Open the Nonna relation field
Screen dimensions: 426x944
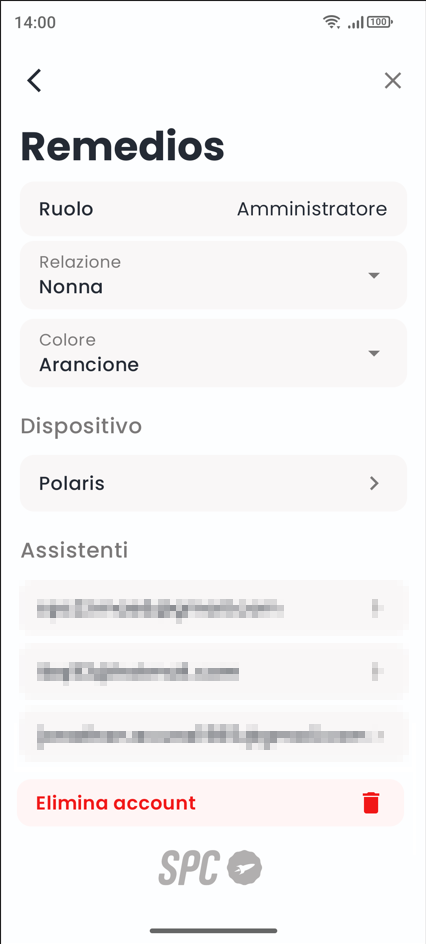click(x=213, y=275)
